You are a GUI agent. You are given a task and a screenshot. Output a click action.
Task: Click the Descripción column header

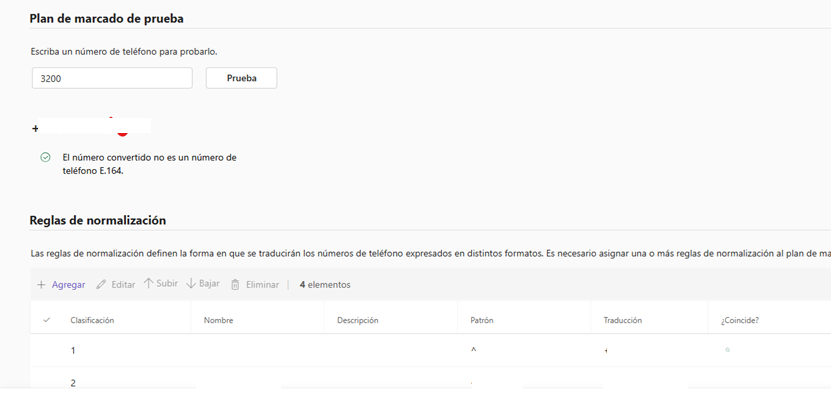[358, 320]
